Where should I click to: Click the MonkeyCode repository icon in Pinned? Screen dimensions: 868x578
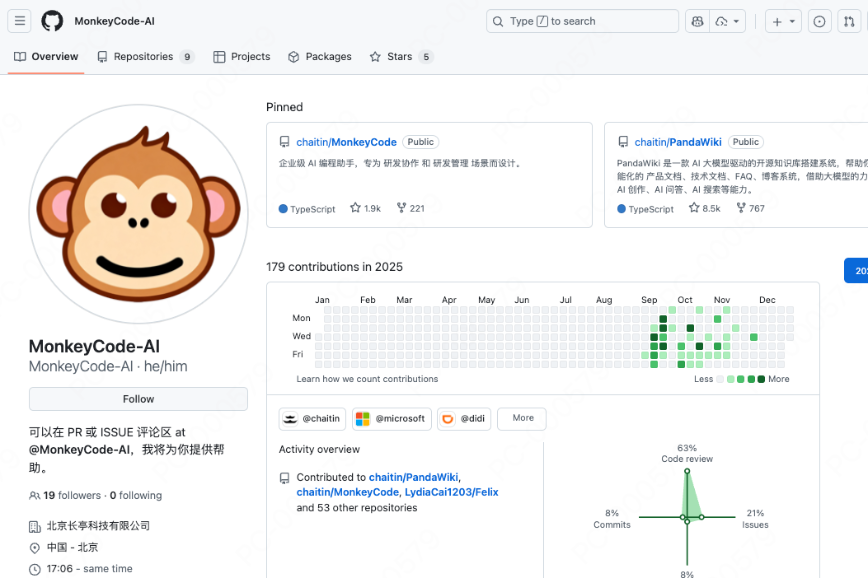coord(285,142)
